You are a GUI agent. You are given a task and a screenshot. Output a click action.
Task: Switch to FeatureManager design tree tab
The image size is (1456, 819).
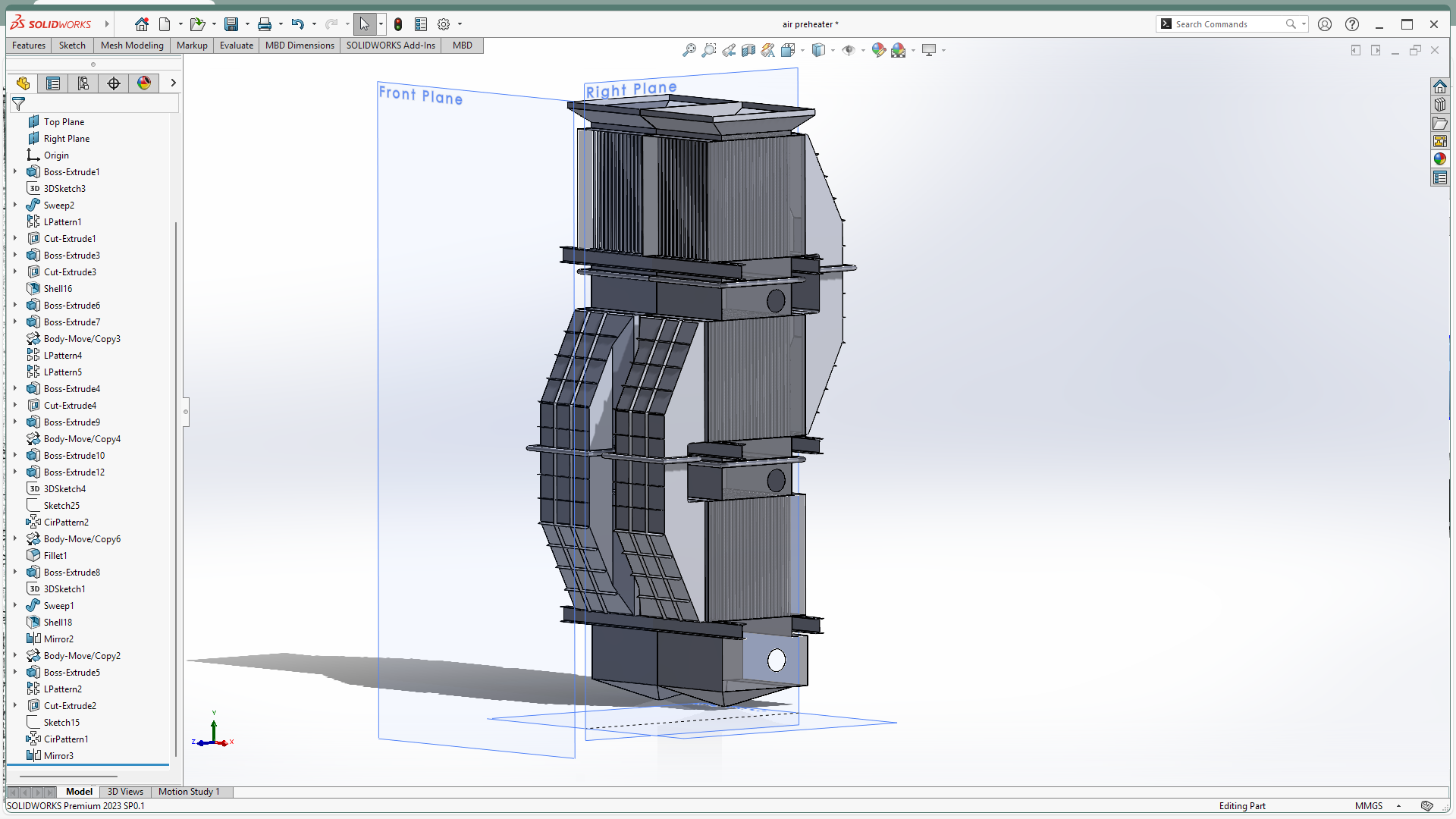[23, 83]
